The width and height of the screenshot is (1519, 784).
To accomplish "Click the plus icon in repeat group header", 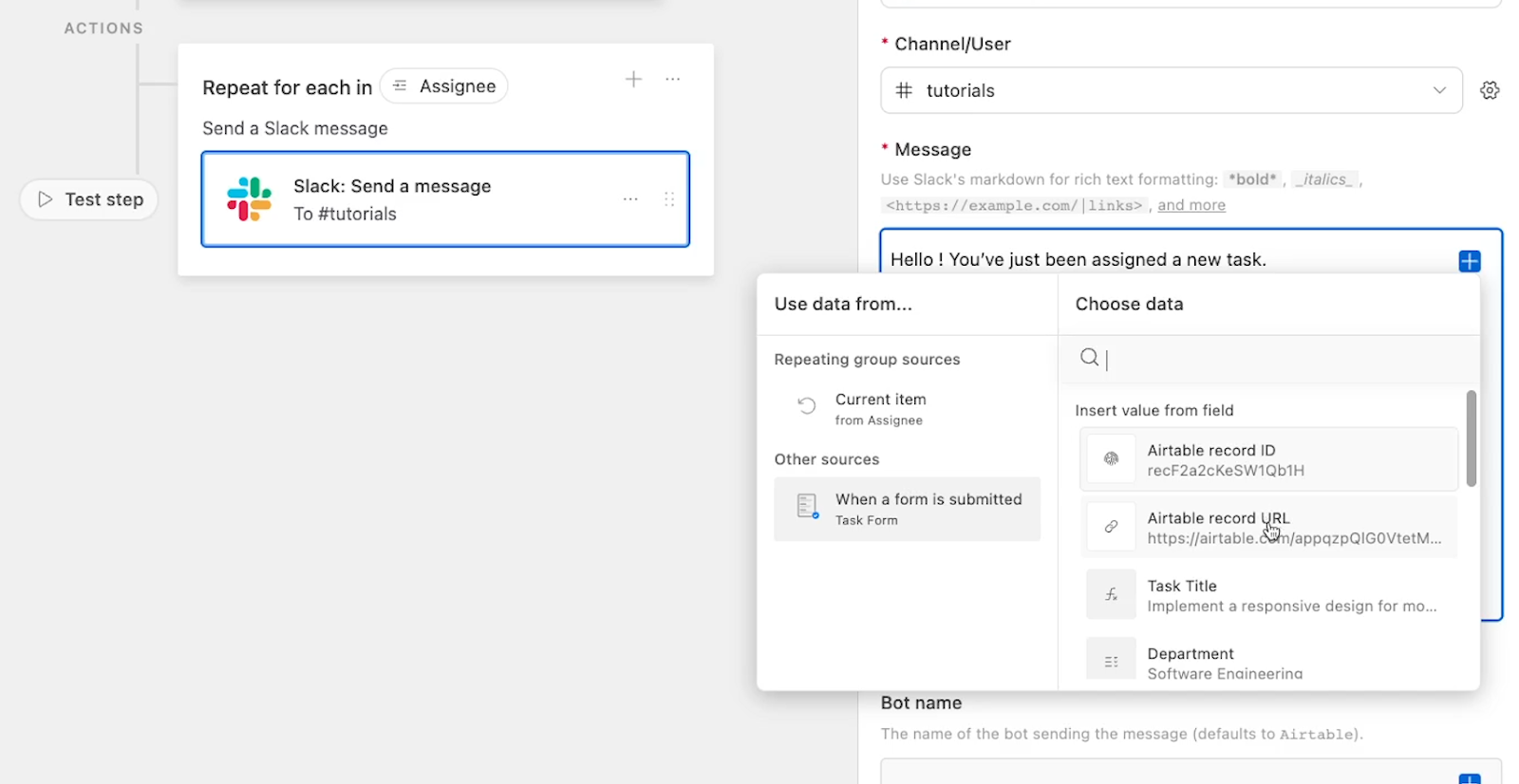I will (x=634, y=80).
